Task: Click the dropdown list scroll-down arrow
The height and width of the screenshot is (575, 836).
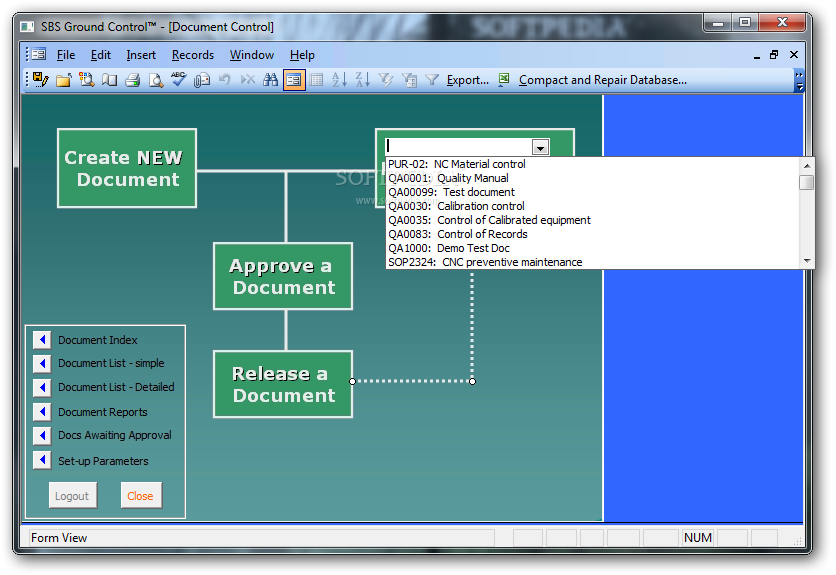Action: (x=807, y=261)
